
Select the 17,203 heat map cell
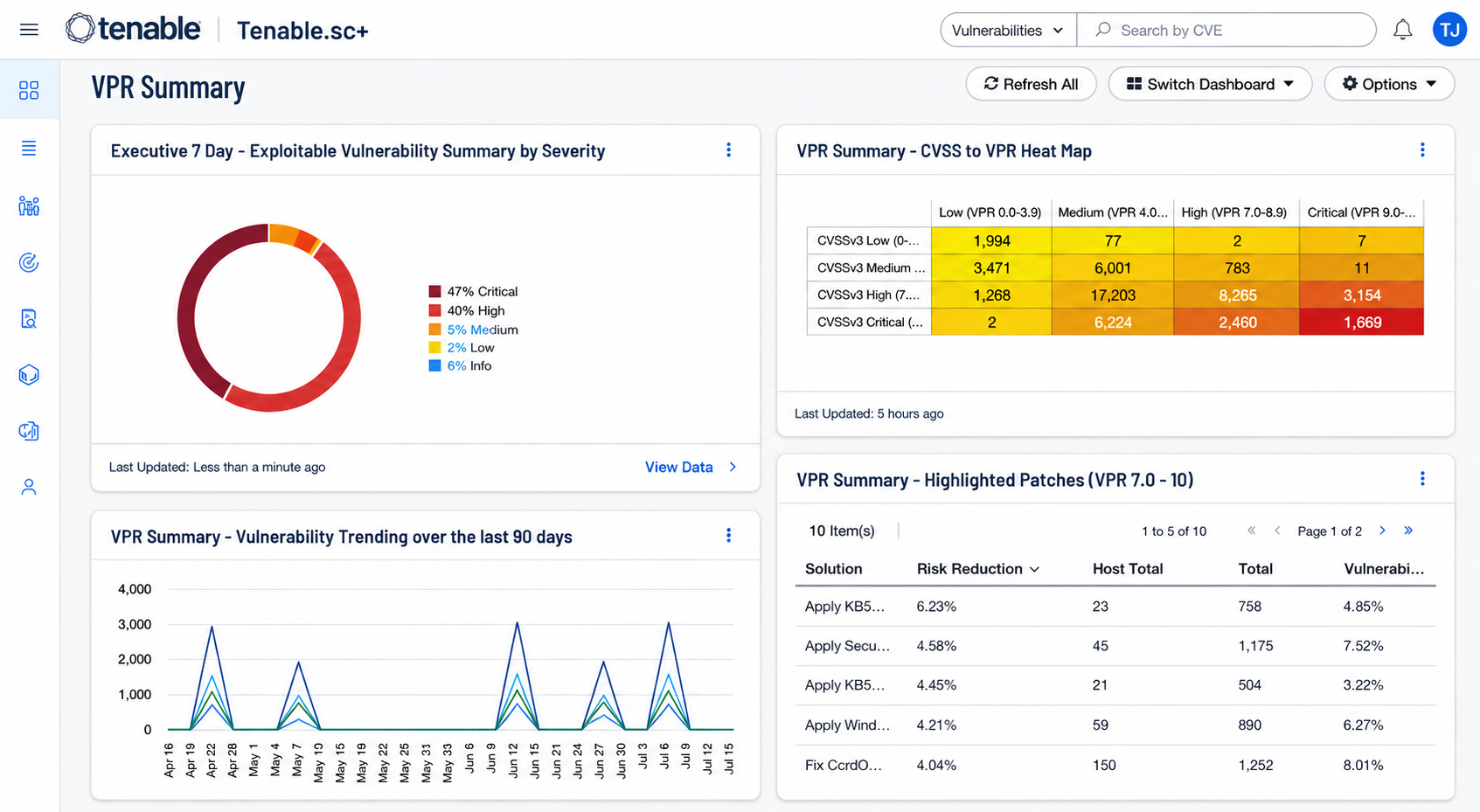(1113, 295)
